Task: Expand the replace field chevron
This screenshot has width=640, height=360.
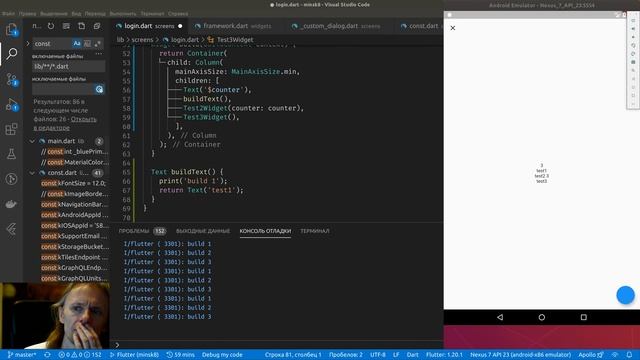Action: [x=28, y=43]
